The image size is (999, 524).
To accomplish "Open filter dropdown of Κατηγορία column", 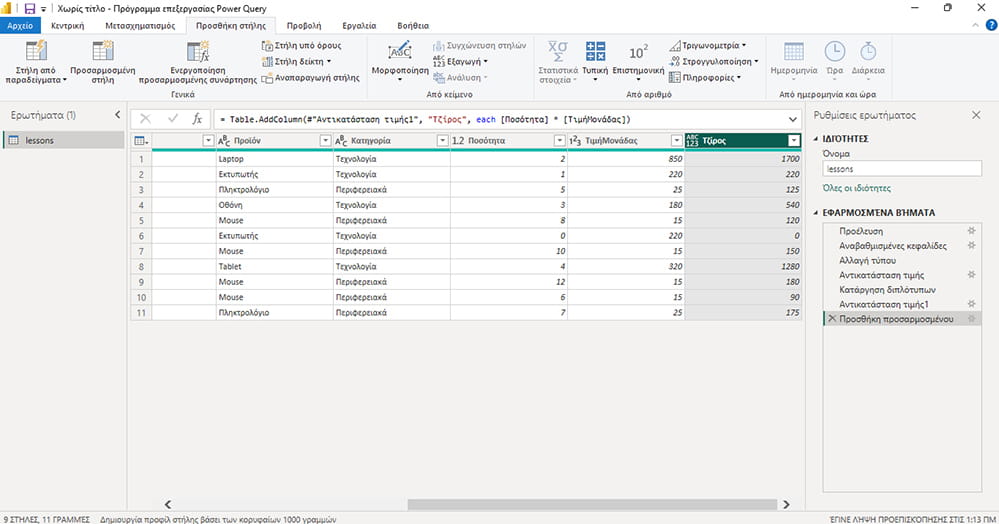I will tap(442, 141).
